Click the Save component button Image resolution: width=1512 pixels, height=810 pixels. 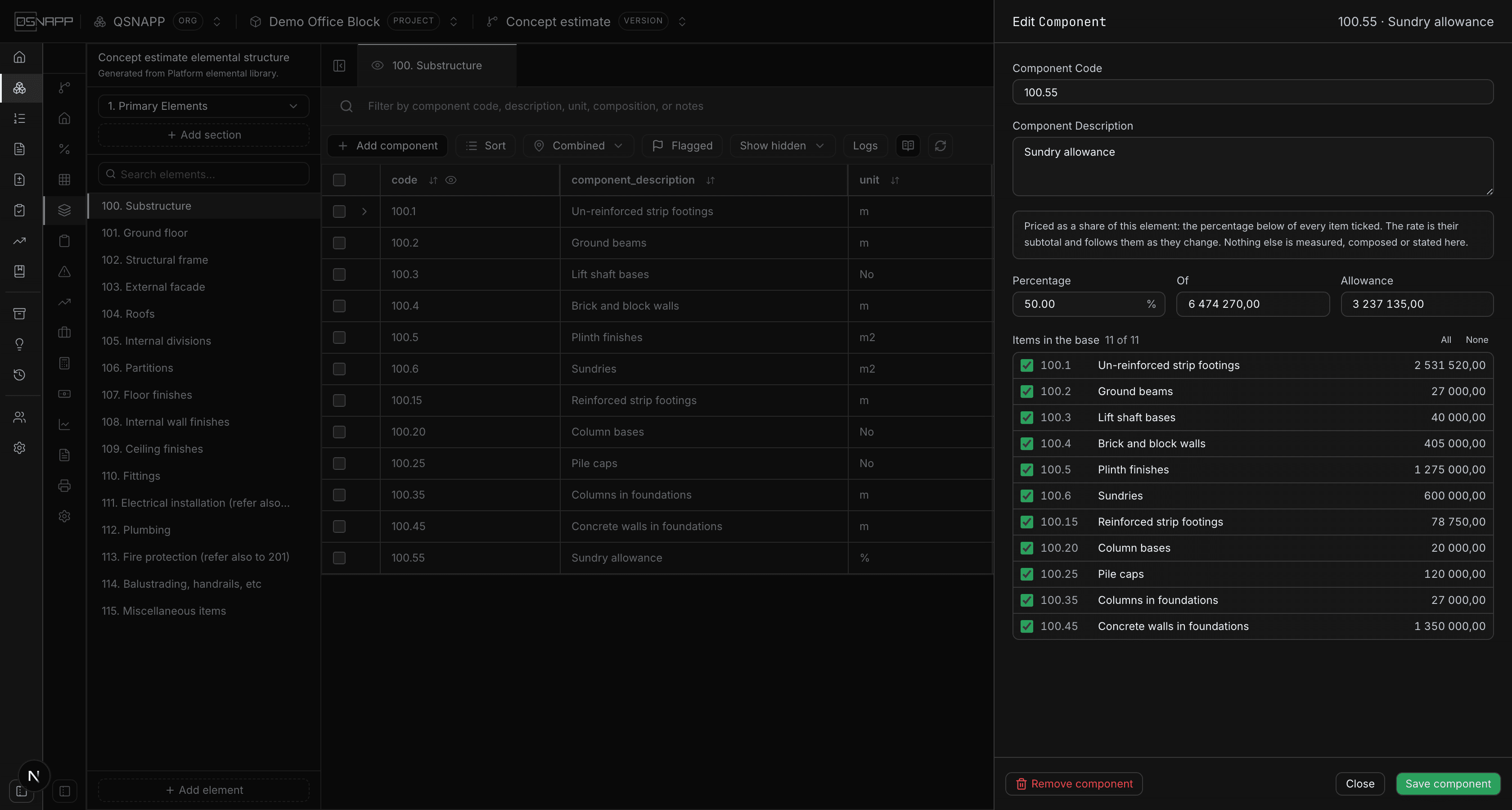(x=1448, y=783)
